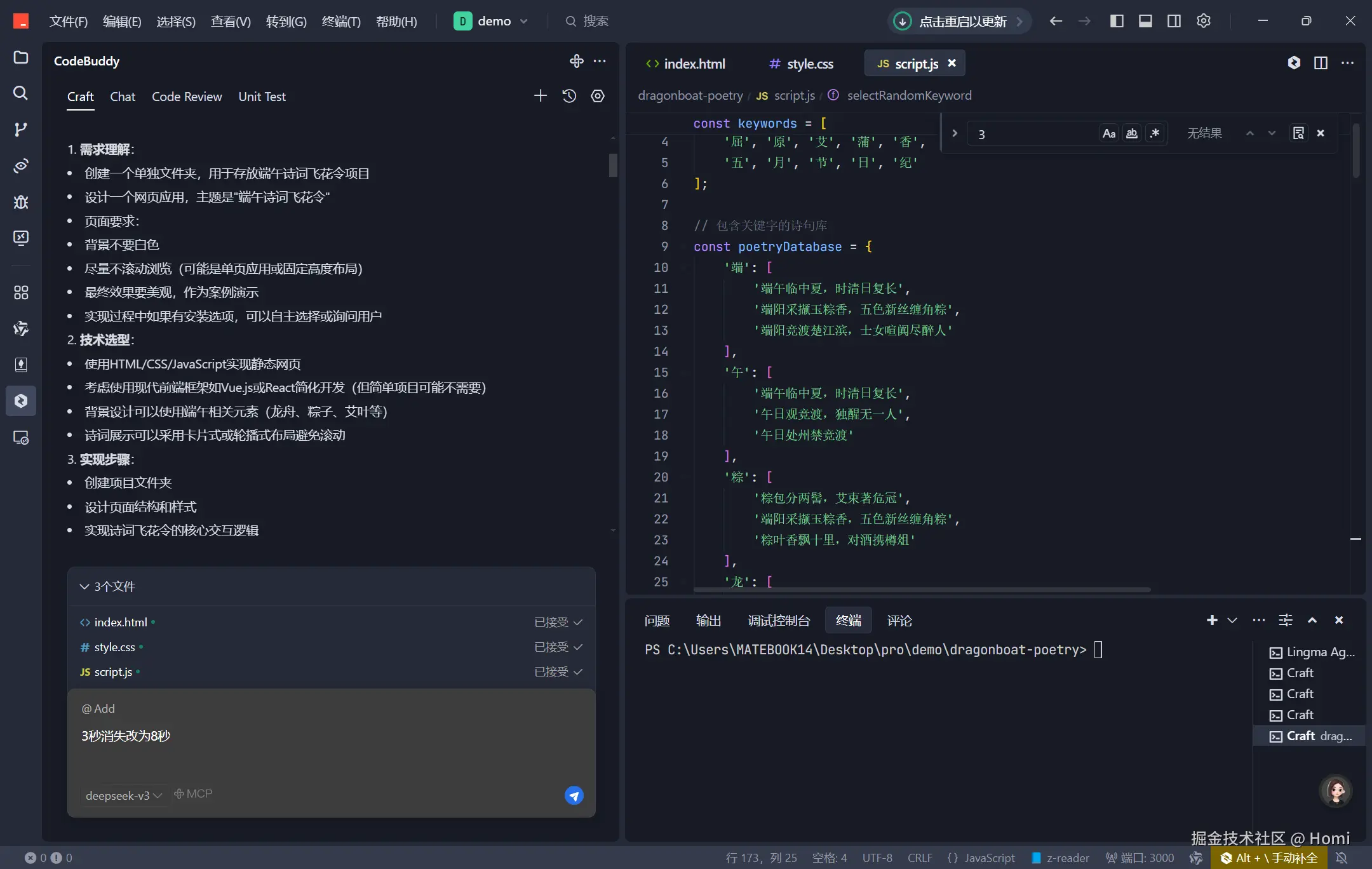Enable regular expression search in find
Image resolution: width=1372 pixels, height=869 pixels.
tap(1155, 133)
